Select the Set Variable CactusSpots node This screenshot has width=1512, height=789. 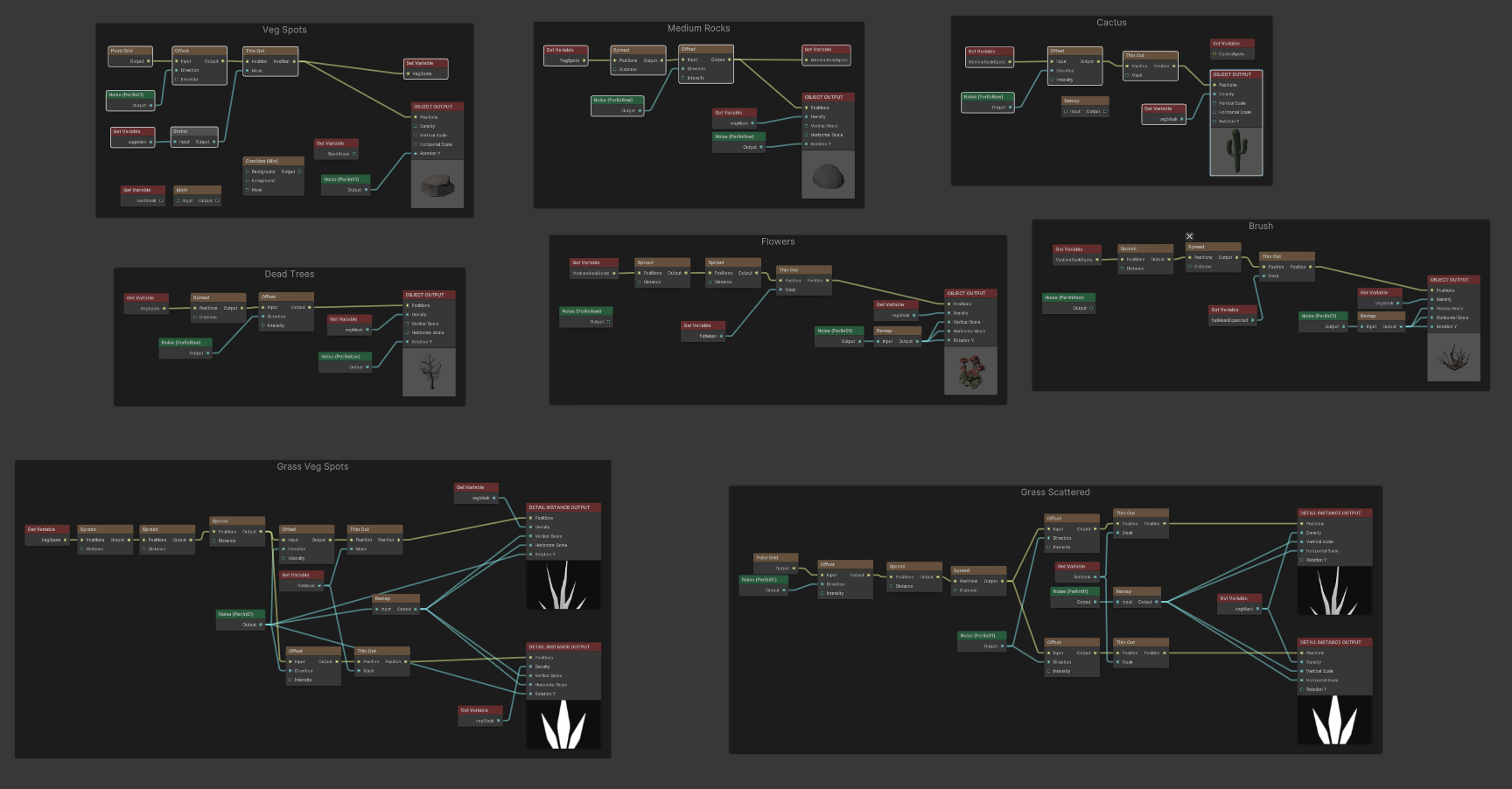(x=1233, y=49)
